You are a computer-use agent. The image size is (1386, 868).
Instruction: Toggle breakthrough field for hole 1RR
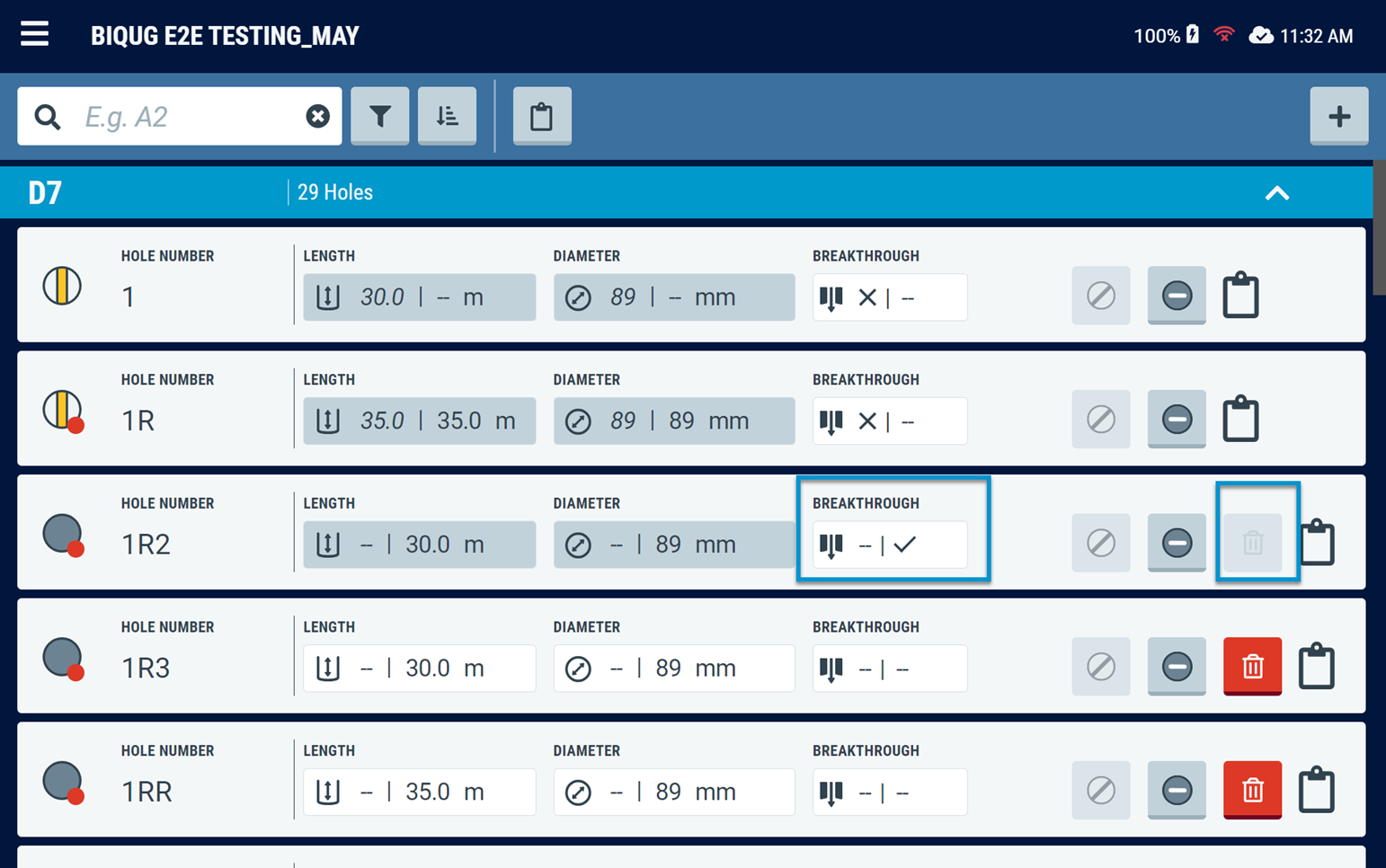[x=890, y=792]
